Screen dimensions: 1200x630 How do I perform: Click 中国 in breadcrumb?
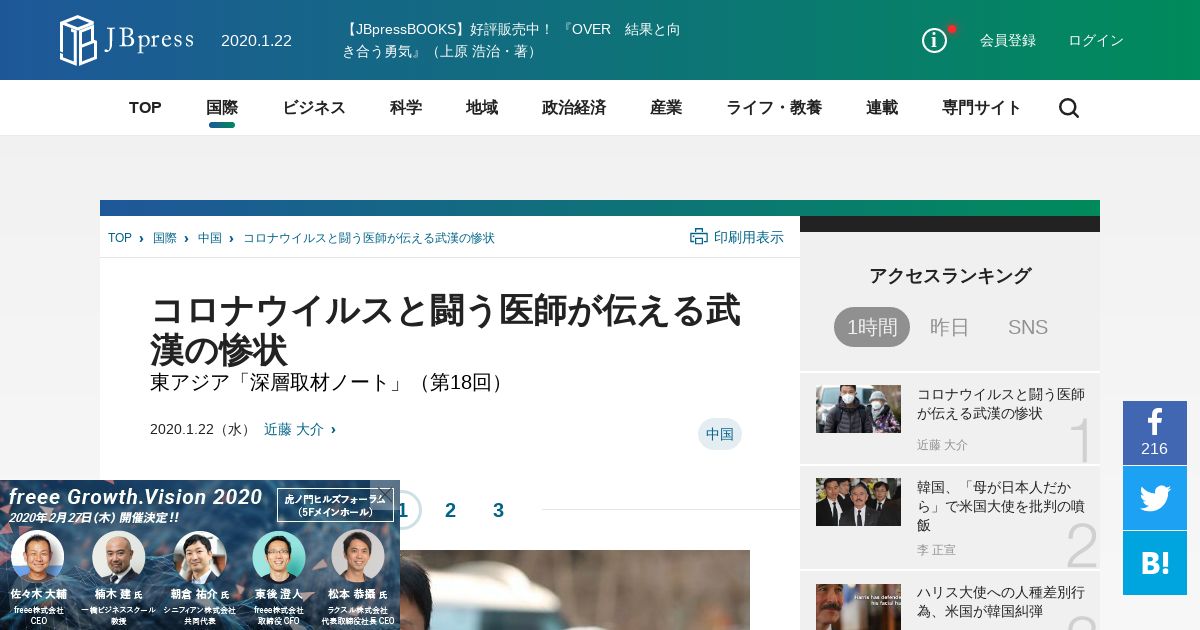(210, 238)
